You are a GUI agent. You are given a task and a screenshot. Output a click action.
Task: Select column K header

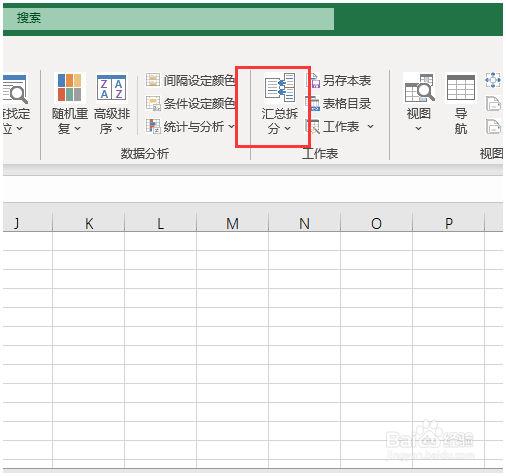tap(89, 223)
